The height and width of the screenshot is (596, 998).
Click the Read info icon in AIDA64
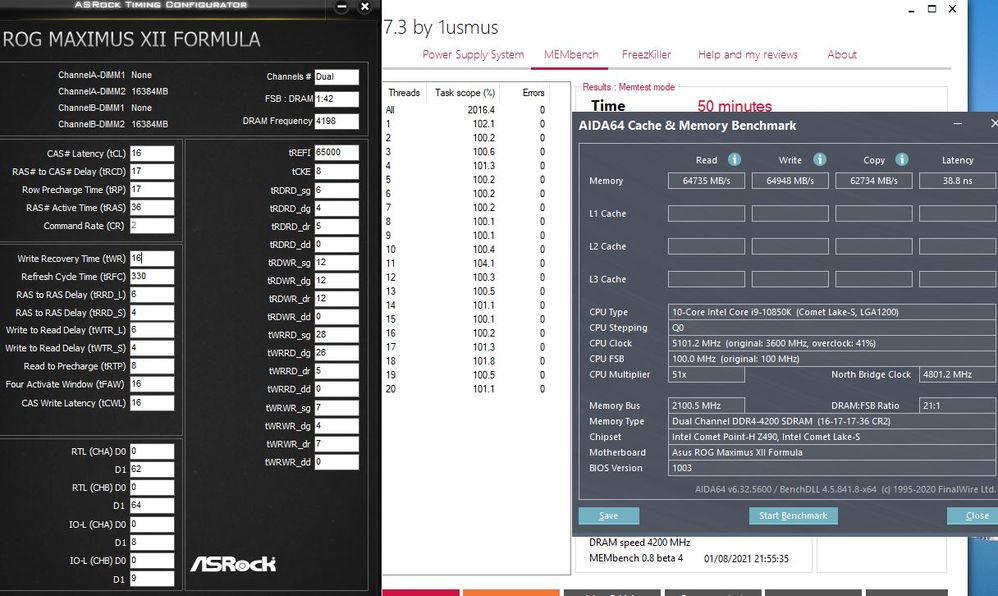click(x=734, y=159)
